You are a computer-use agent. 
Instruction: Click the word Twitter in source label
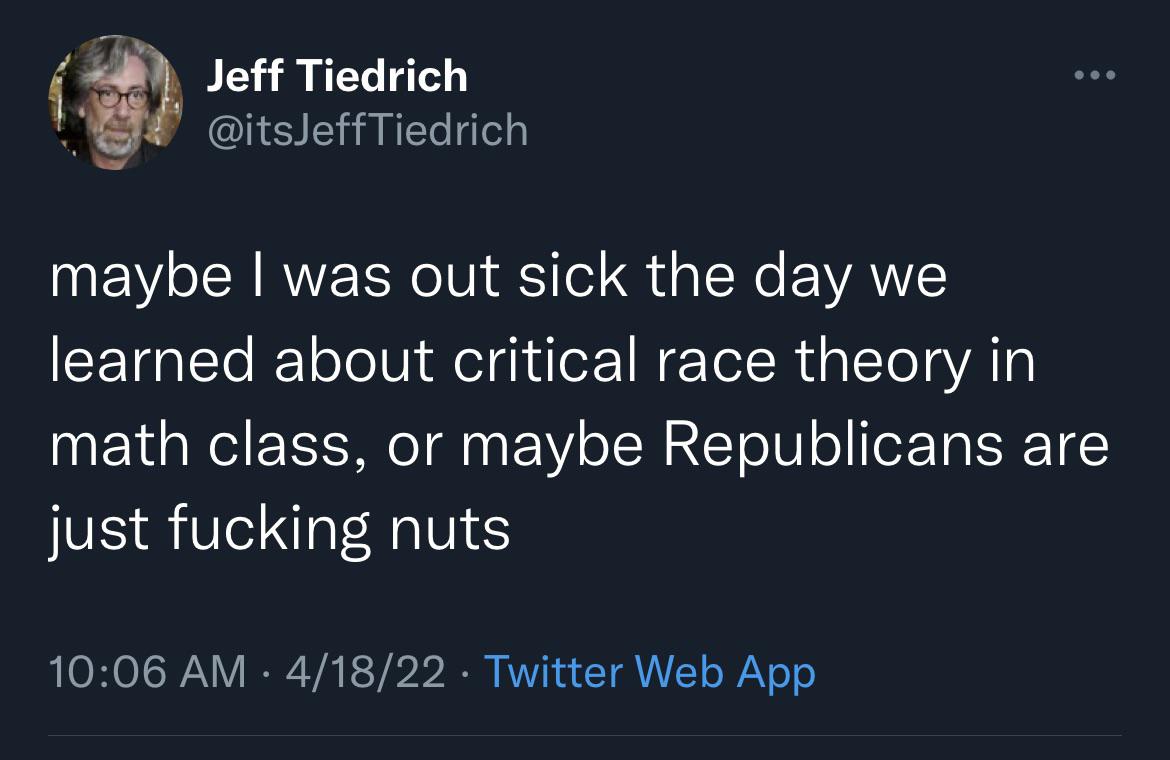tap(554, 671)
